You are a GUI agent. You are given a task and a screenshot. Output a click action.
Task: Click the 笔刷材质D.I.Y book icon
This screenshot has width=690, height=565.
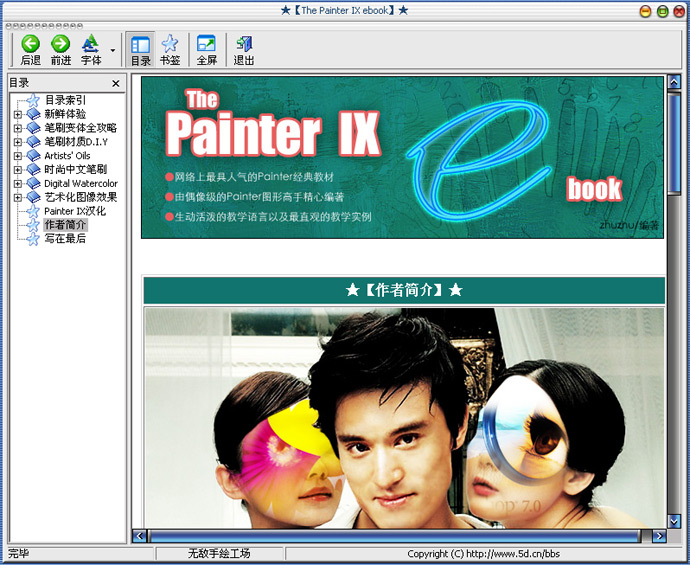tap(33, 142)
